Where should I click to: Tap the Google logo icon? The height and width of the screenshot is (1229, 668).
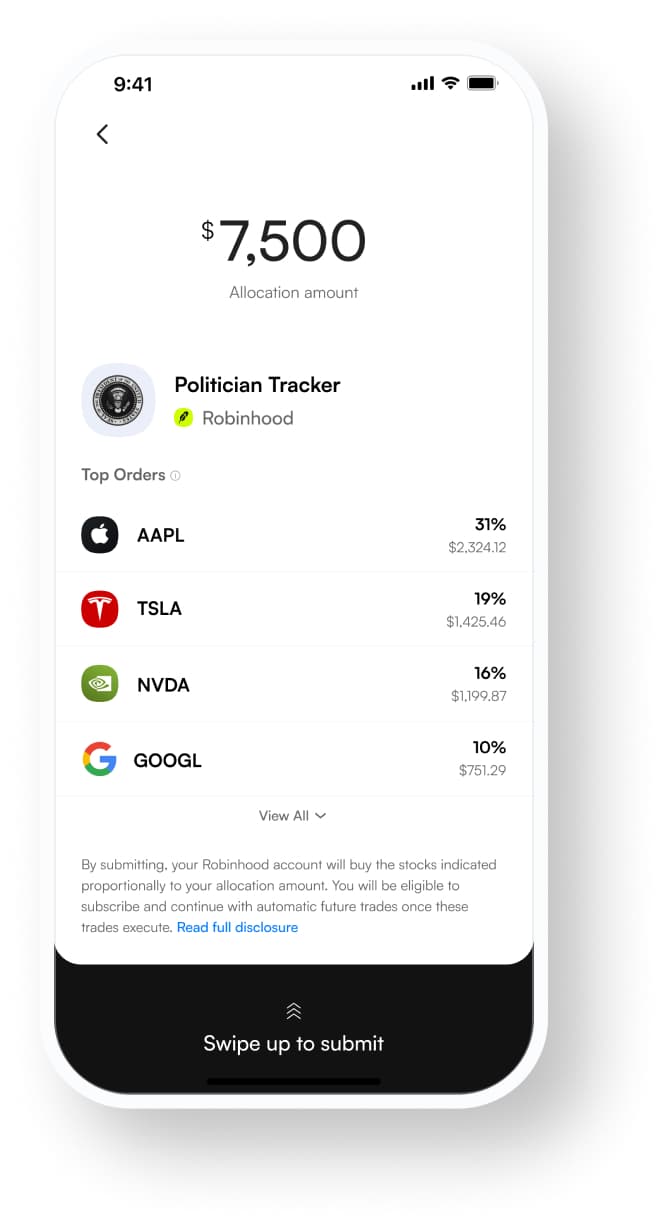tap(100, 760)
